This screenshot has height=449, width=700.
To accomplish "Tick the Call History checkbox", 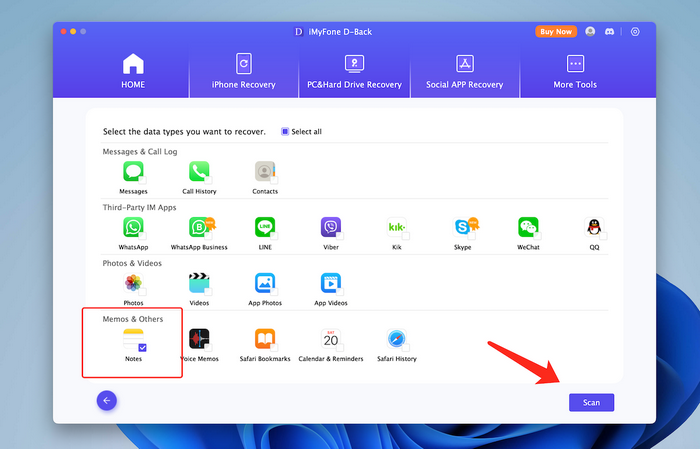I will (208, 180).
